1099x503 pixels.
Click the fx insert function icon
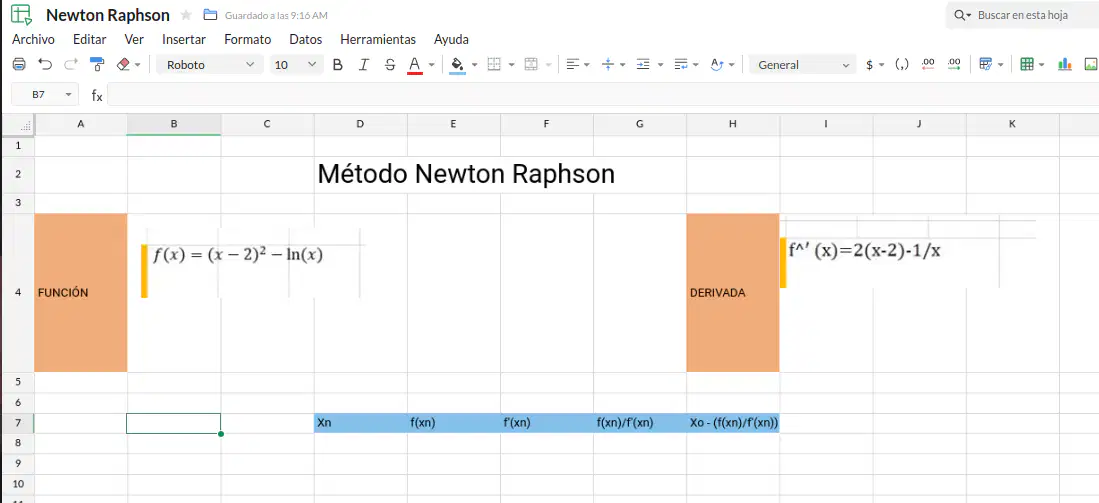coord(97,95)
